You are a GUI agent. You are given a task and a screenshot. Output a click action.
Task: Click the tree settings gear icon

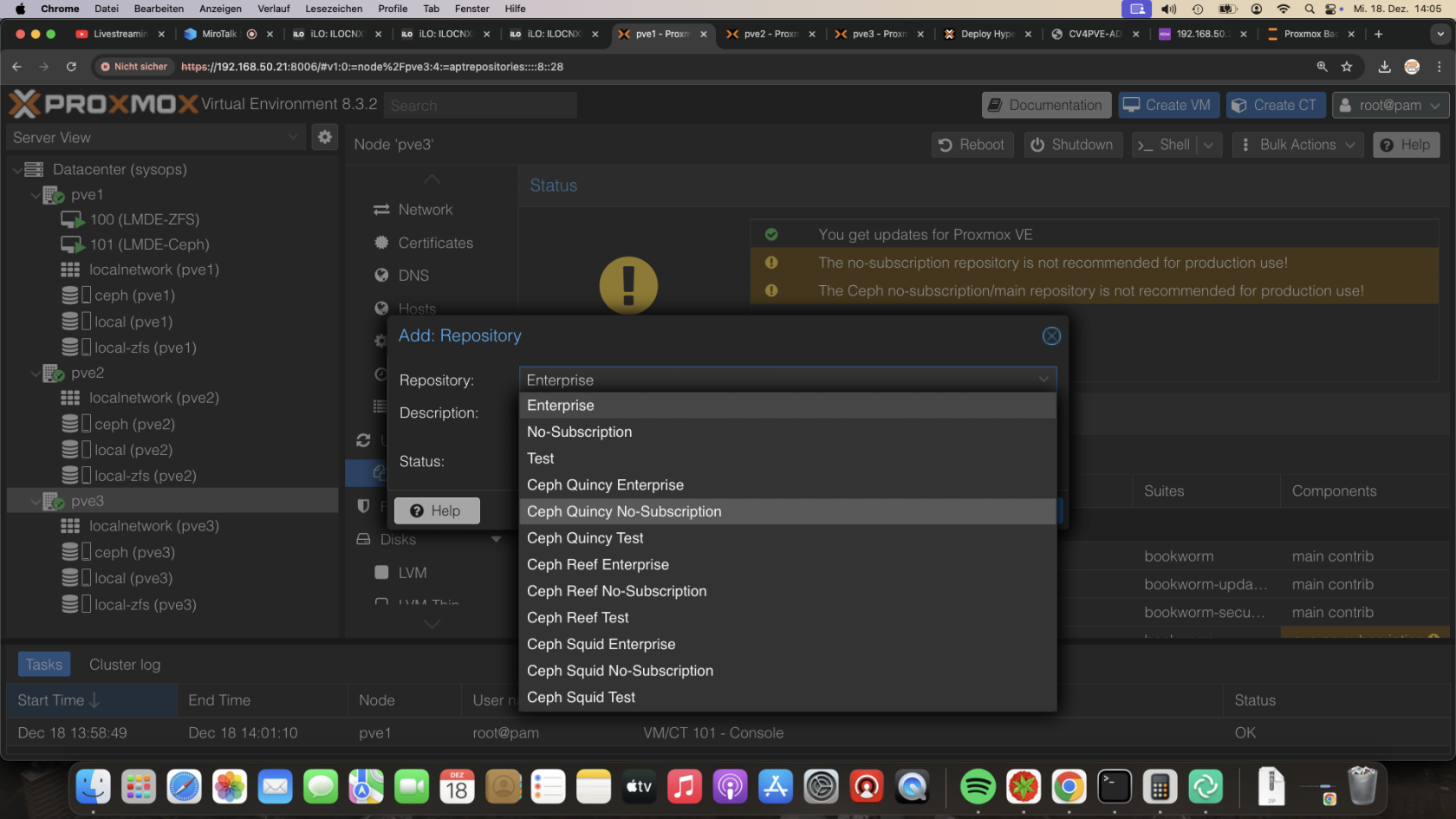[x=325, y=137]
